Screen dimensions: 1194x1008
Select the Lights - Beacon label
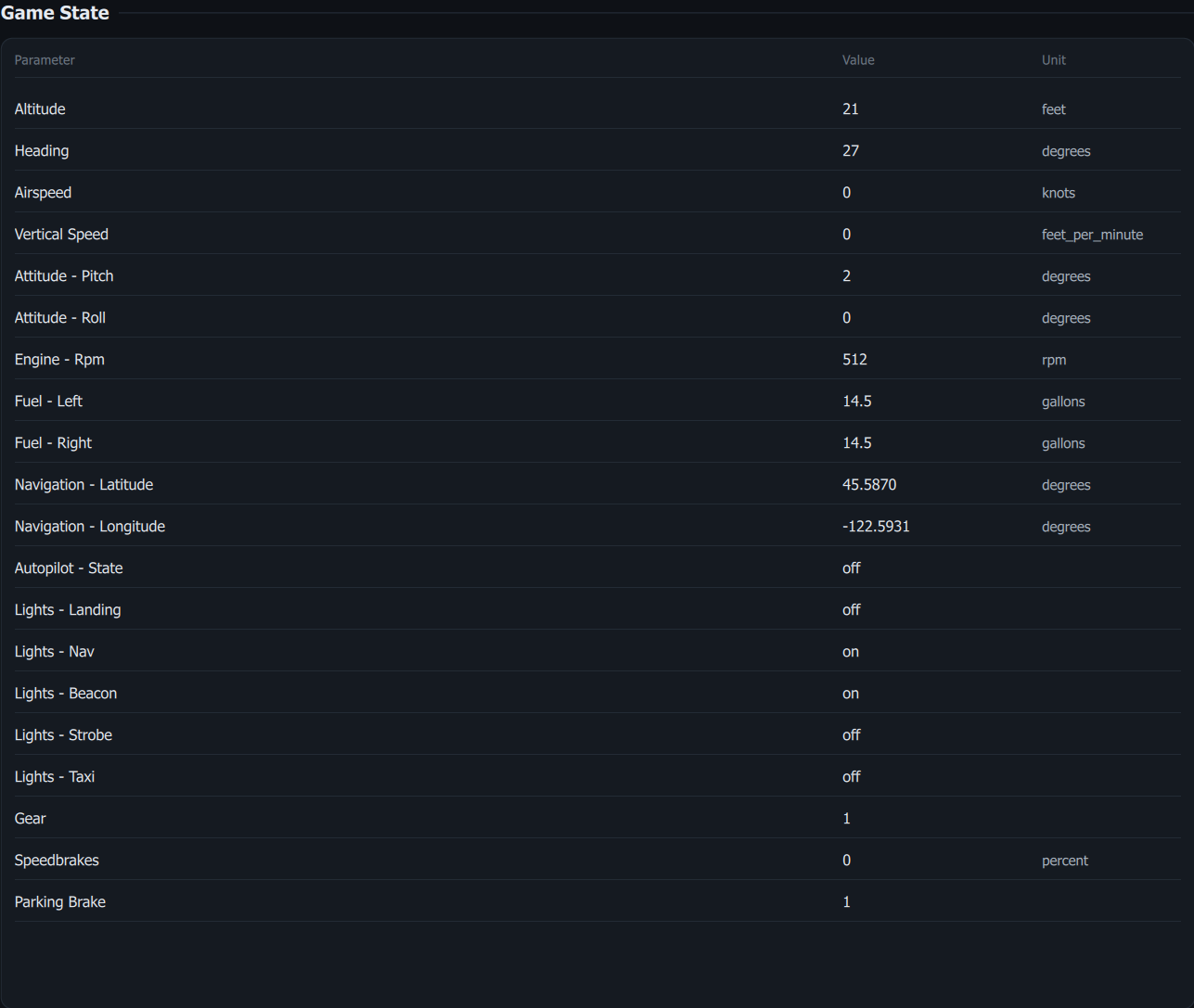pos(66,694)
